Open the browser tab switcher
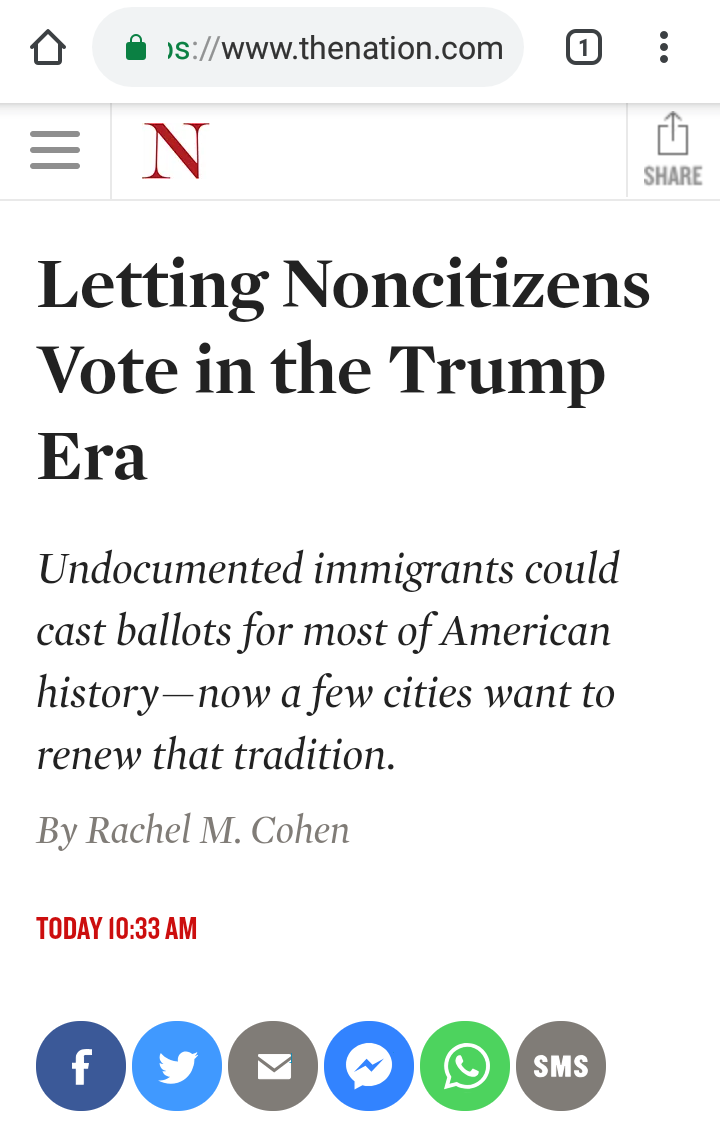This screenshot has width=720, height=1139. click(583, 48)
